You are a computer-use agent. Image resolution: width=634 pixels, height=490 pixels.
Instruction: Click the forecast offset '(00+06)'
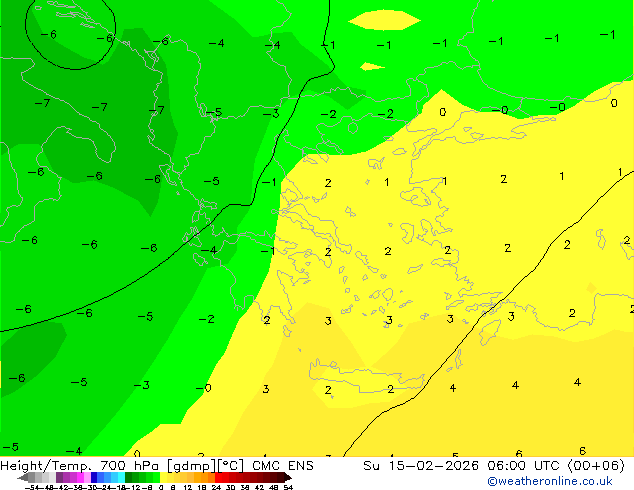click(596, 466)
